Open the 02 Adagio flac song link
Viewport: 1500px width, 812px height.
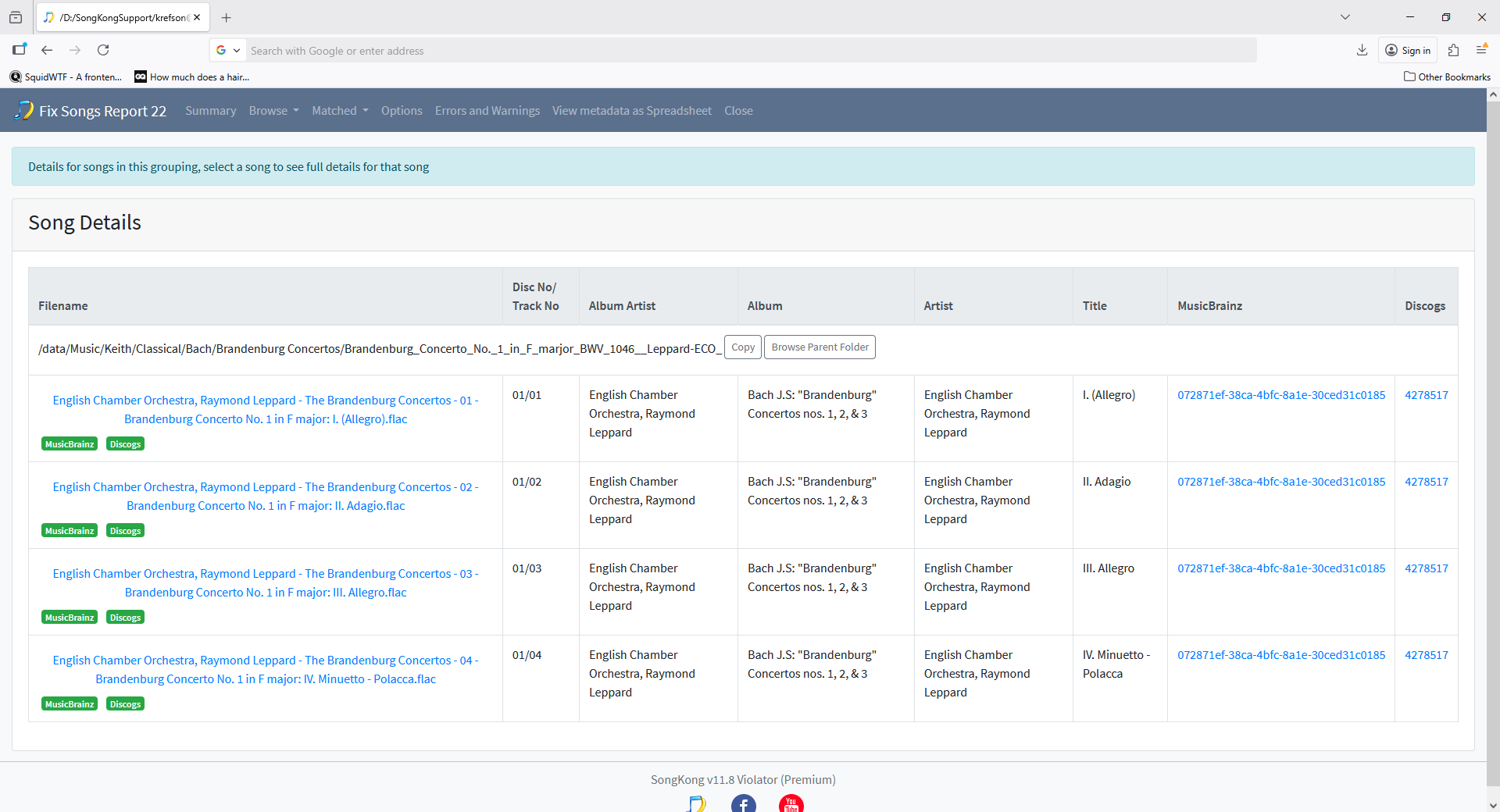coord(266,497)
